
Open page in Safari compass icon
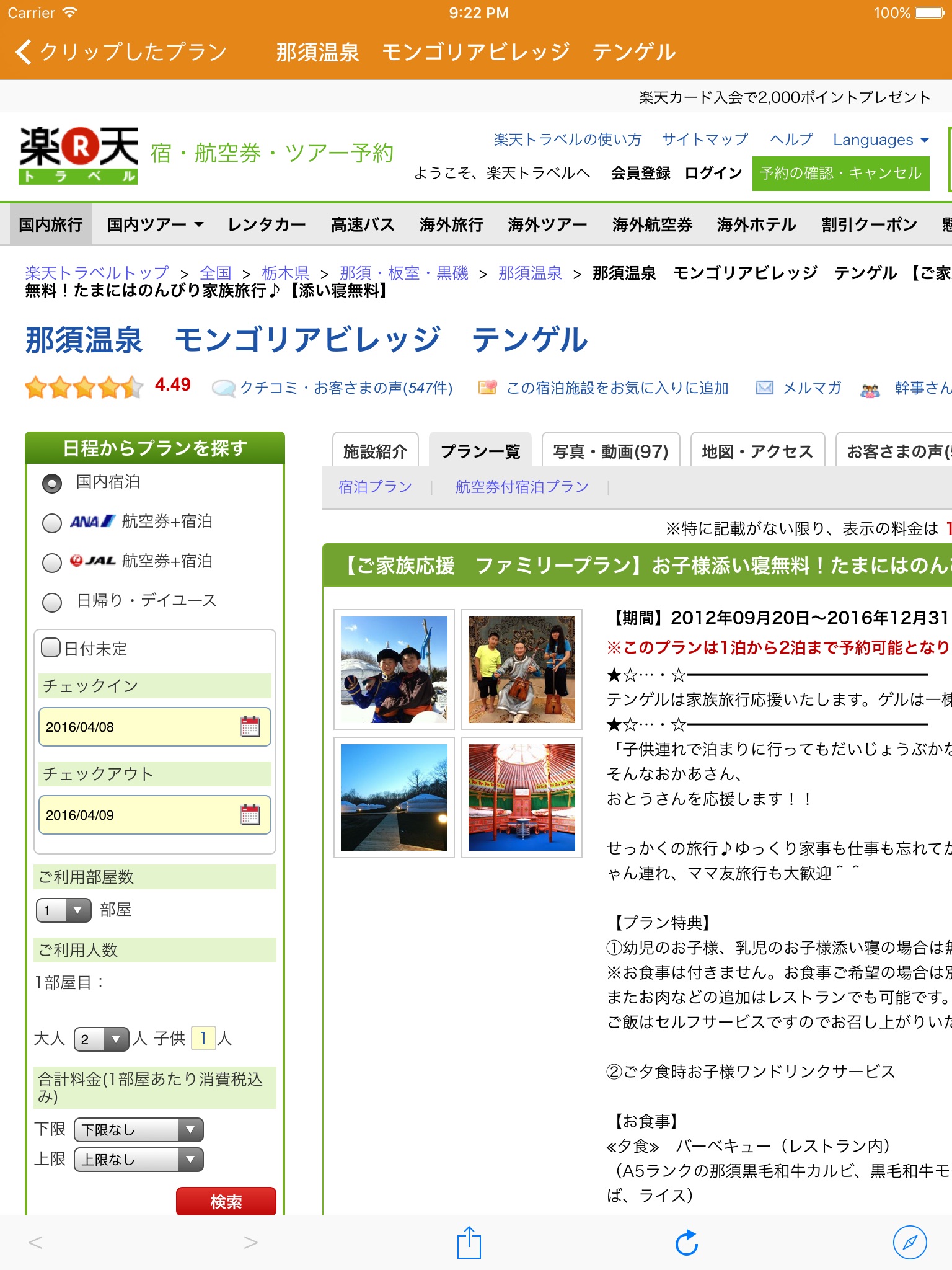pyautogui.click(x=910, y=1243)
